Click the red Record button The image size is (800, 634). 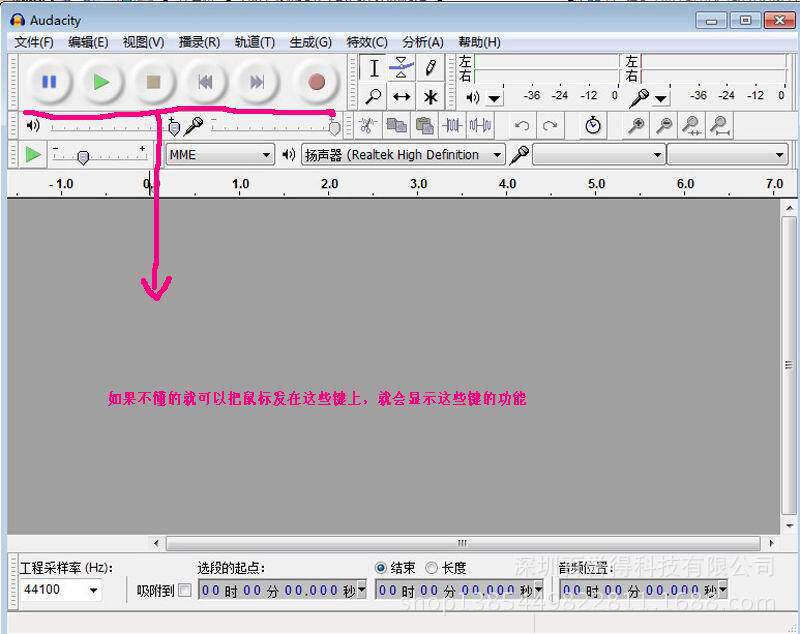316,82
